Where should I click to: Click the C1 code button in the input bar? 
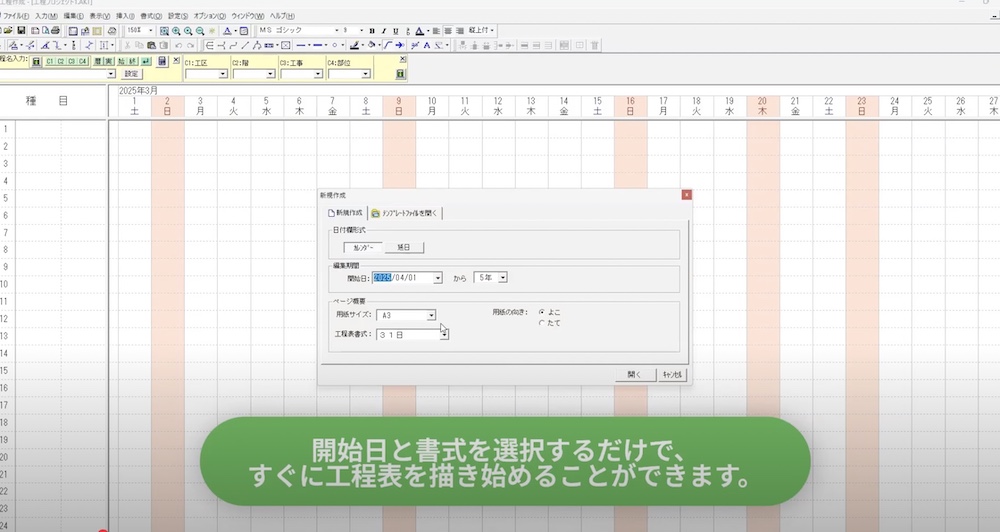coord(50,61)
